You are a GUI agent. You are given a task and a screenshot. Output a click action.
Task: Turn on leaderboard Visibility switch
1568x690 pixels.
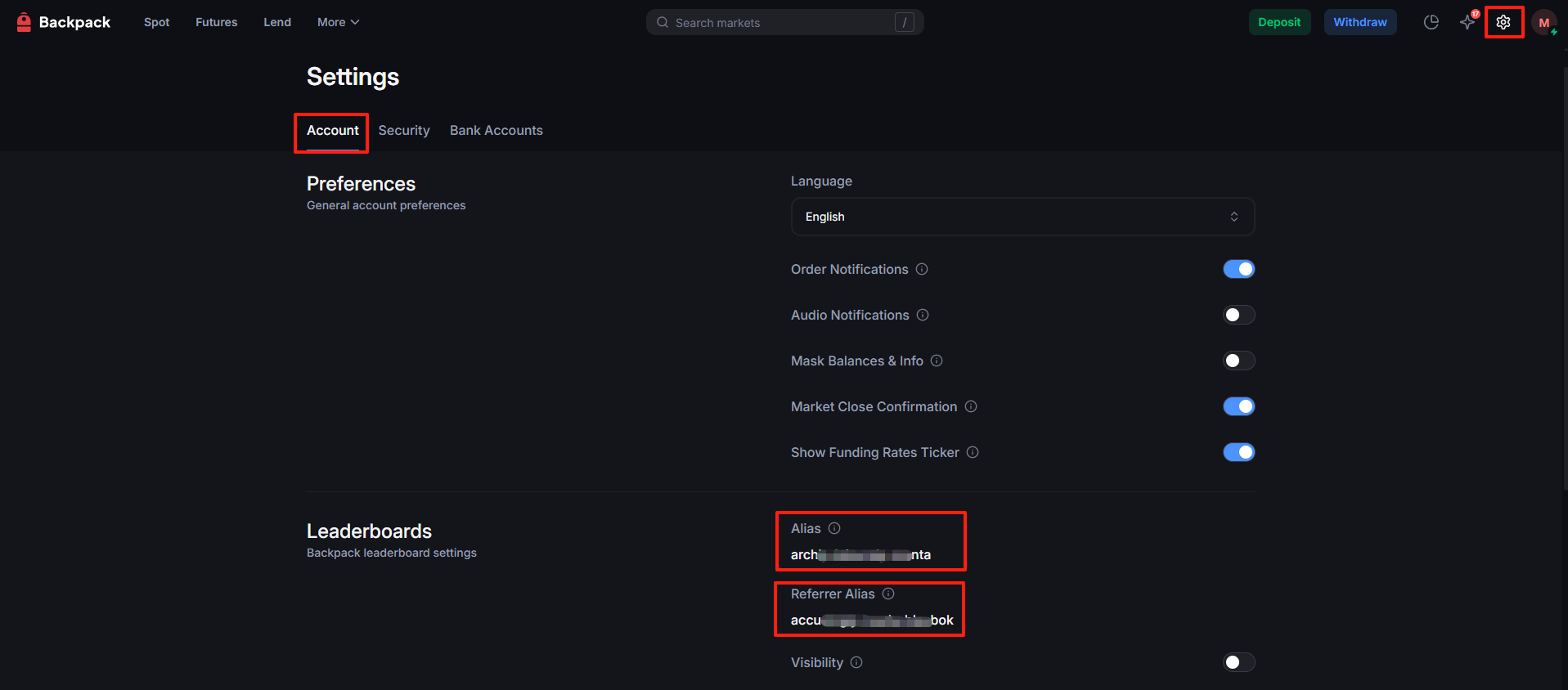click(1238, 662)
